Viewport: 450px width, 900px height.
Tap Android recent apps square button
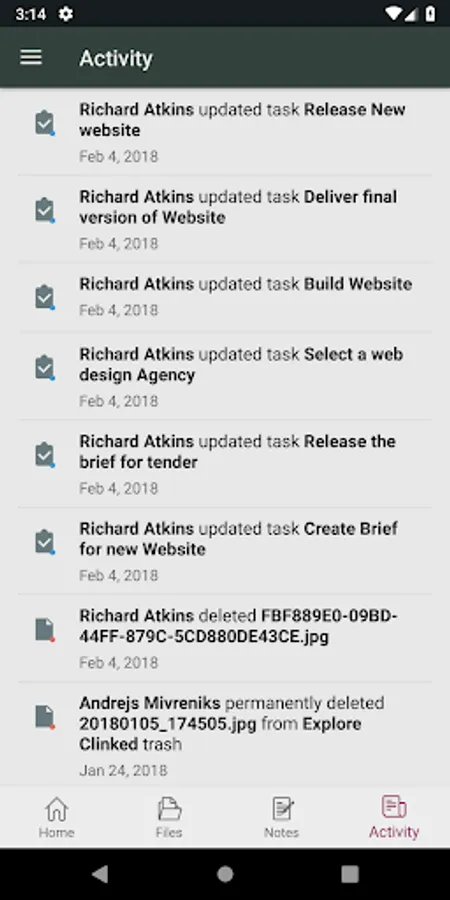(x=350, y=874)
